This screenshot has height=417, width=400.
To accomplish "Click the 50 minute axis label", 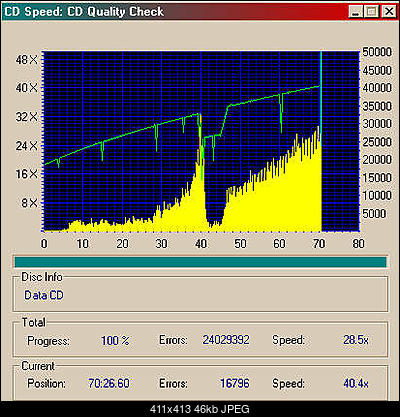I will (240, 244).
